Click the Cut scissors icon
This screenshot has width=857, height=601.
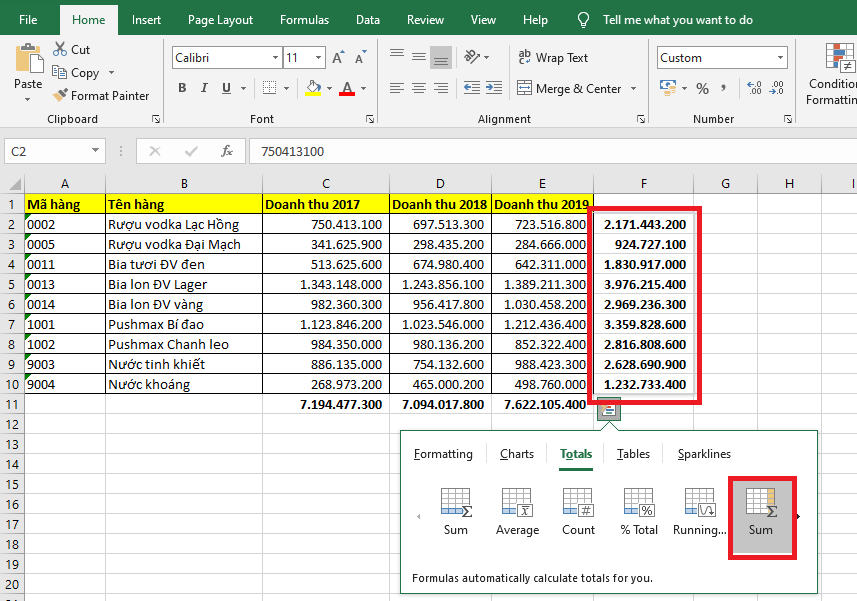(59, 49)
